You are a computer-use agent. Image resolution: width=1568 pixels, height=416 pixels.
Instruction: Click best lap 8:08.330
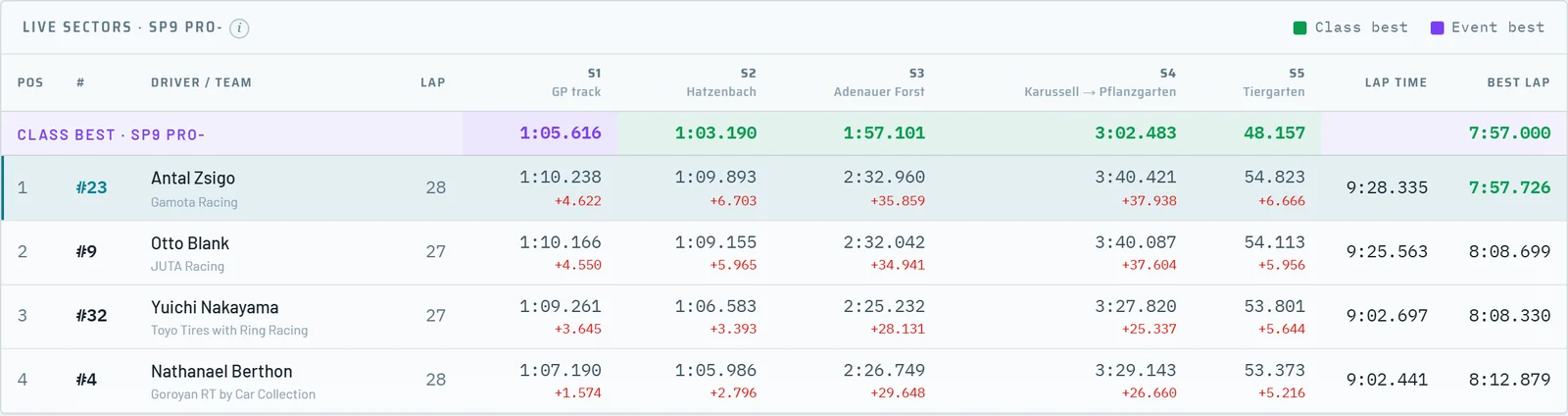1509,315
